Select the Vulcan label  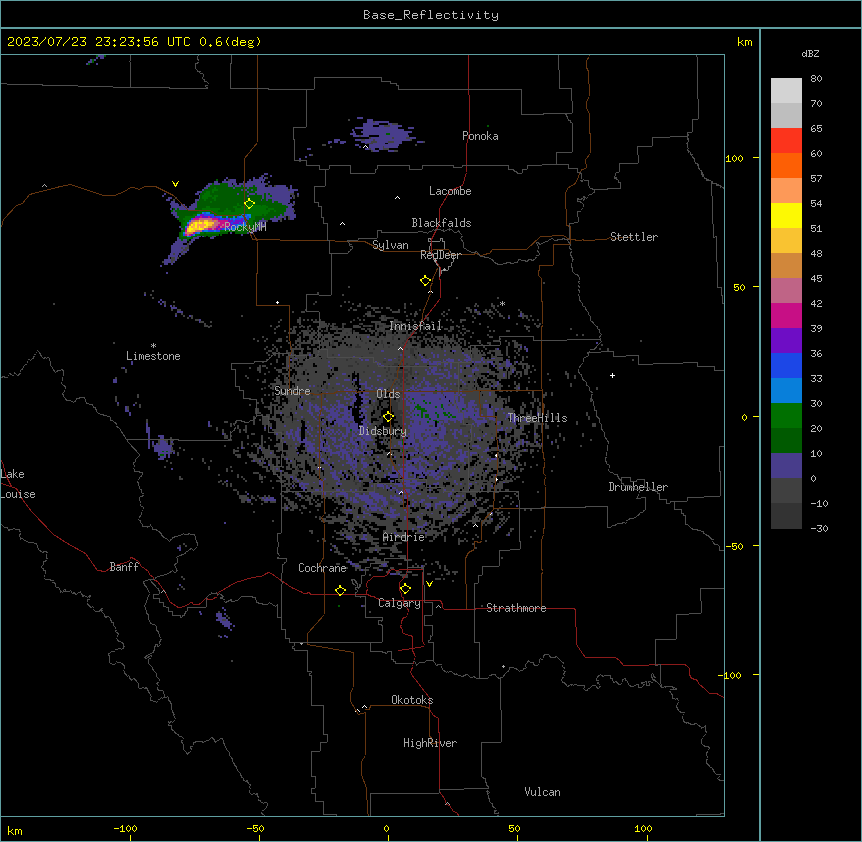tap(543, 792)
